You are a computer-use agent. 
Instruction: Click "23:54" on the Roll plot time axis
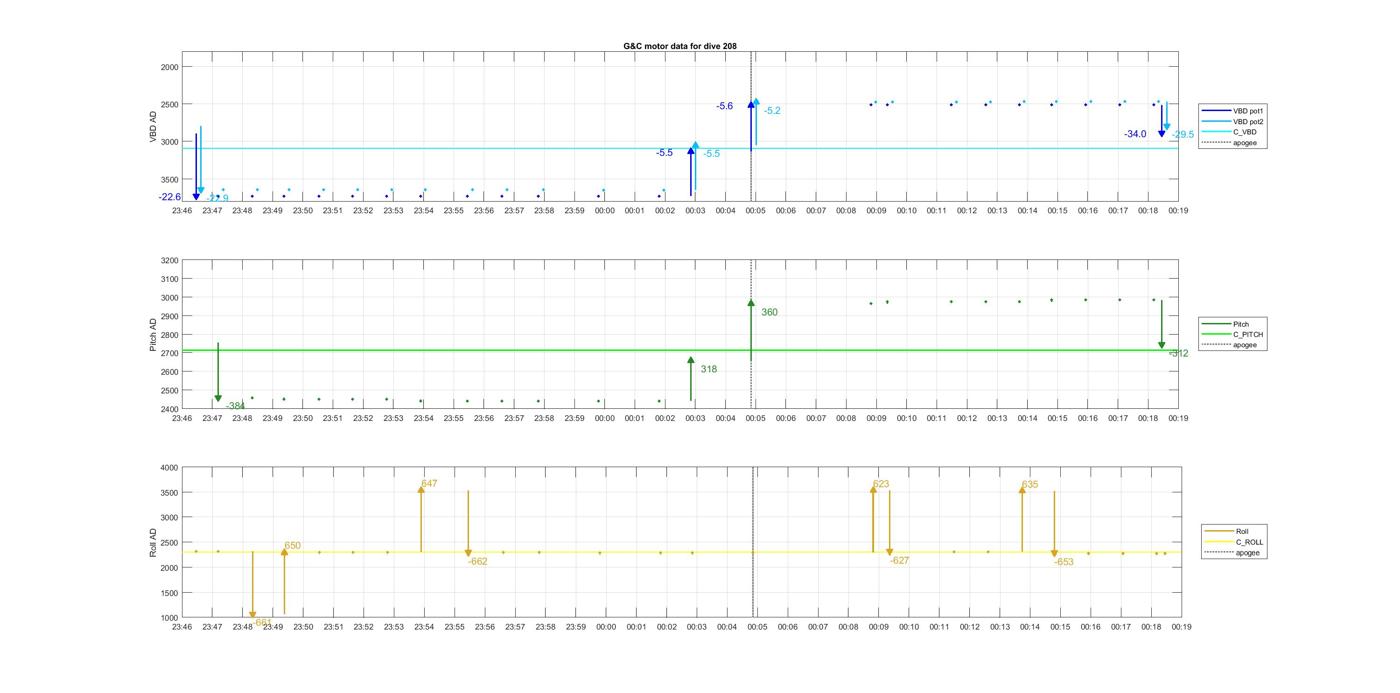point(424,627)
